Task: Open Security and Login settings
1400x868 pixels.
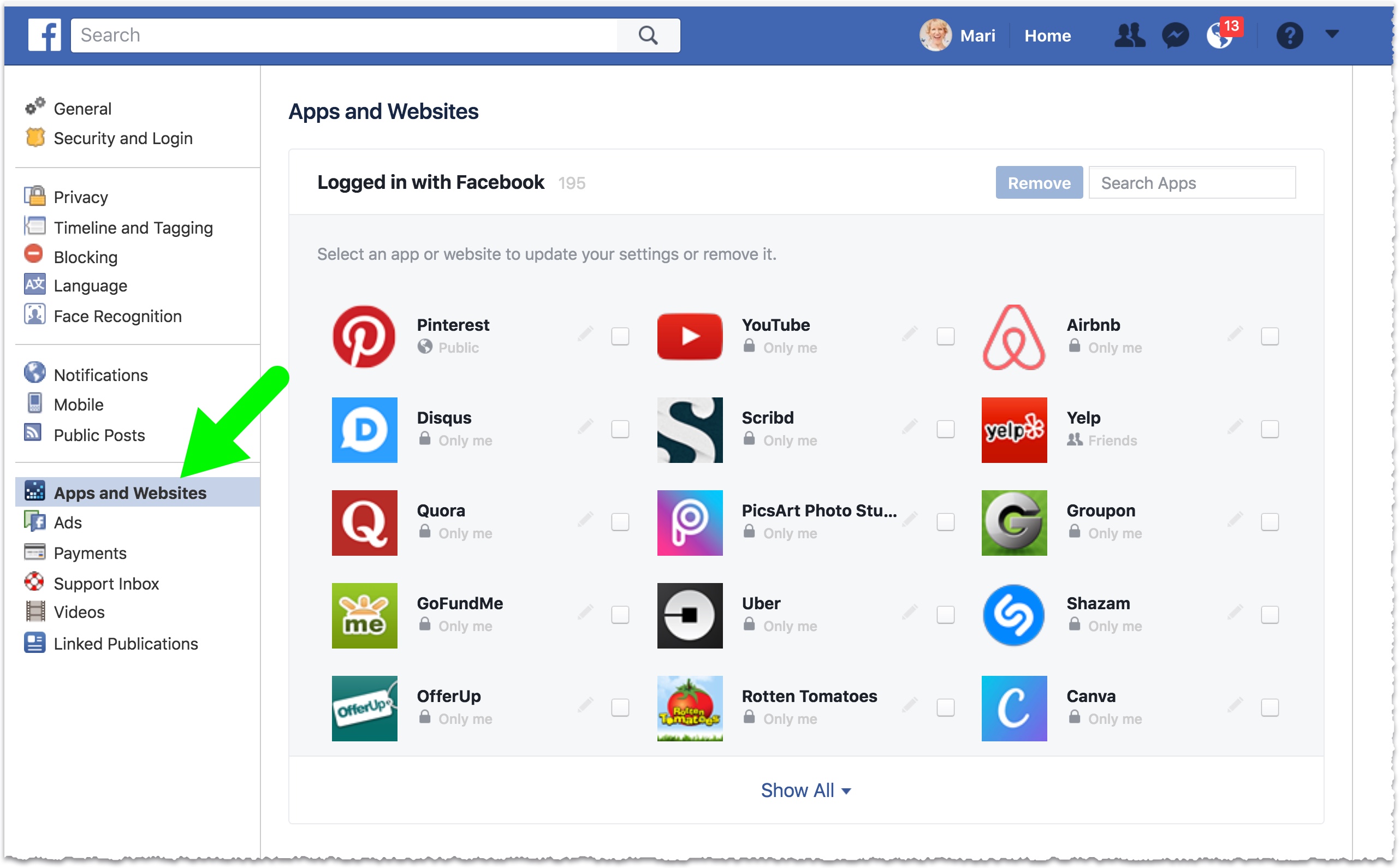Action: (x=122, y=138)
